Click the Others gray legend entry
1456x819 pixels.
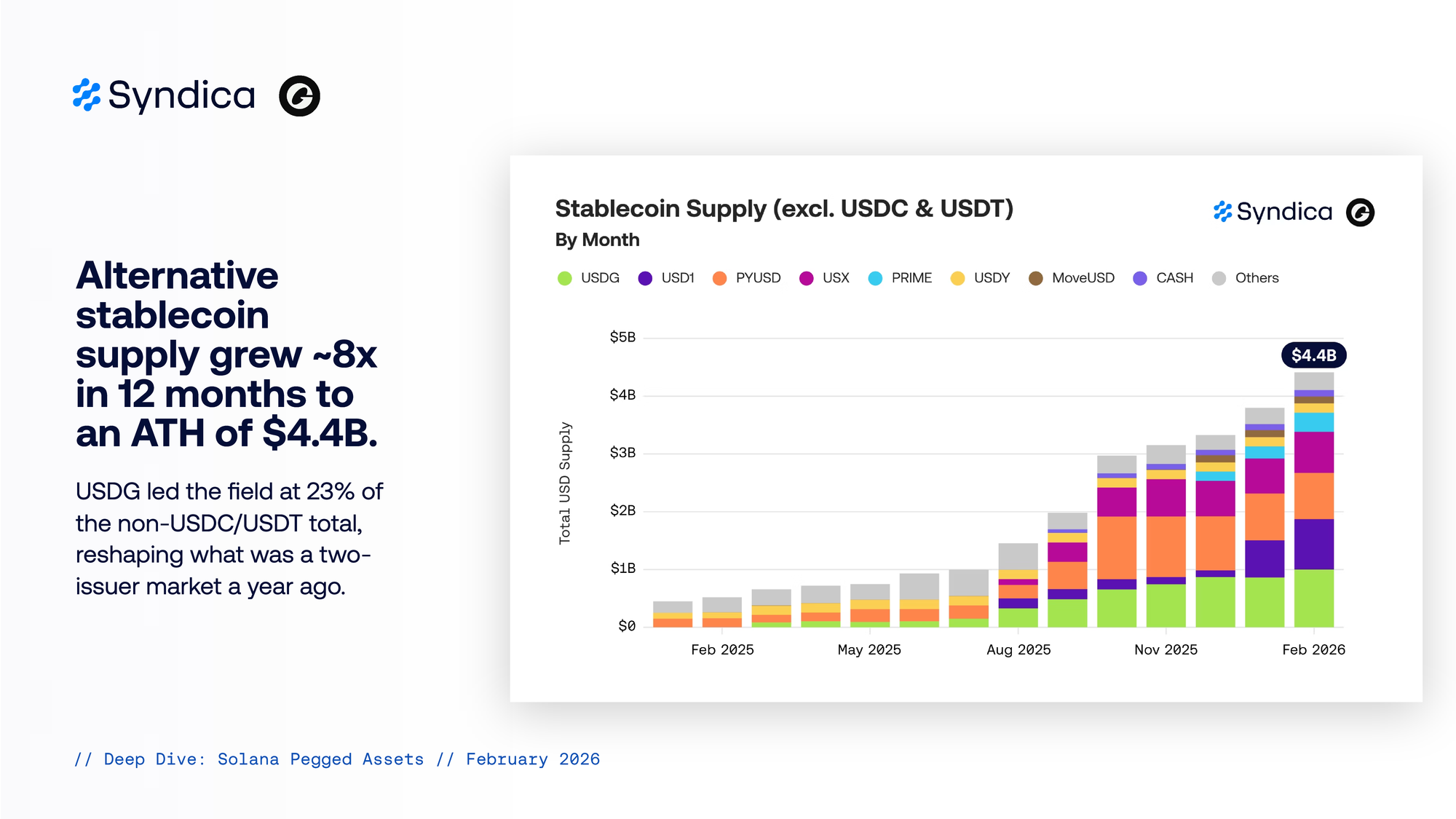pyautogui.click(x=1246, y=278)
